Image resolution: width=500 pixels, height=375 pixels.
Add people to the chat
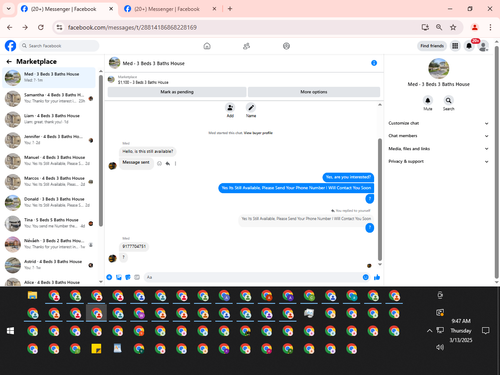pyautogui.click(x=230, y=108)
